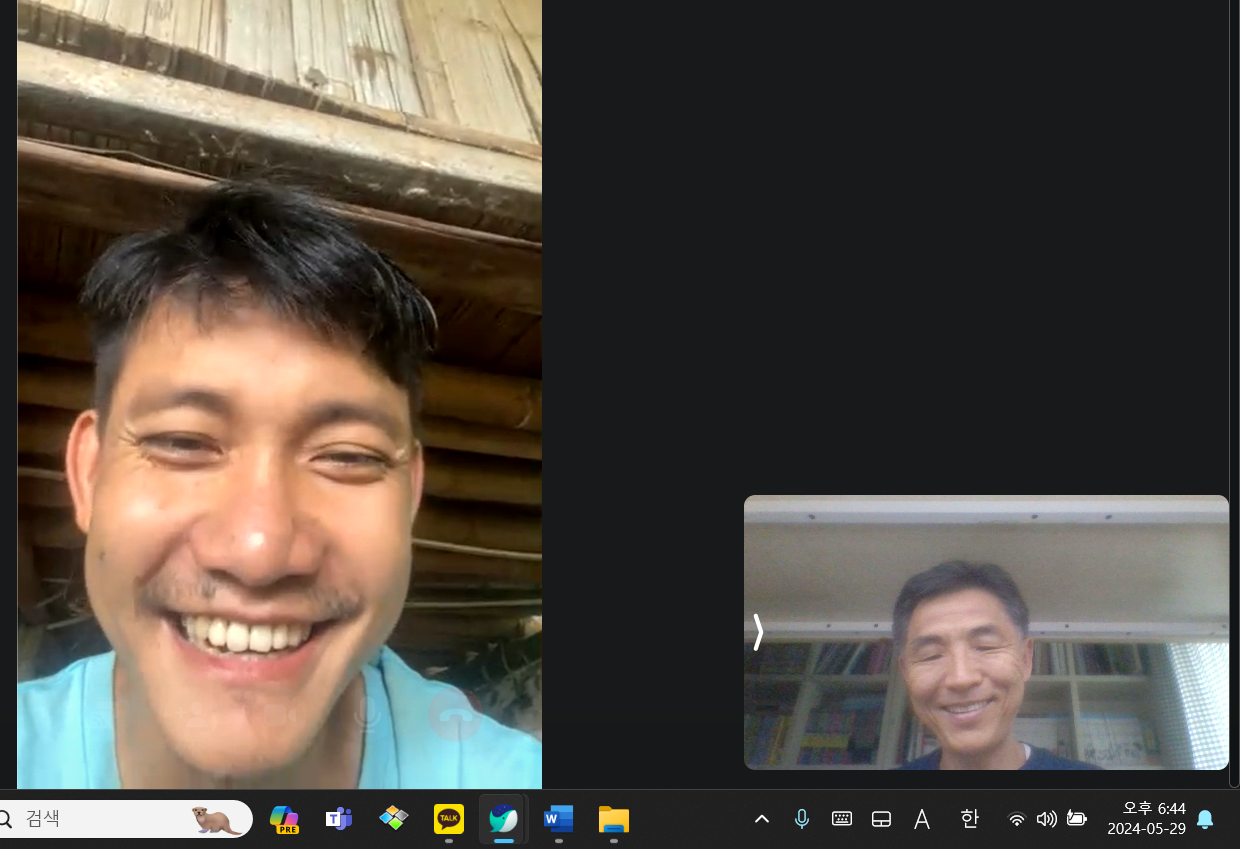
Task: Collapse the self-view using the chevron arrow
Action: (x=758, y=632)
